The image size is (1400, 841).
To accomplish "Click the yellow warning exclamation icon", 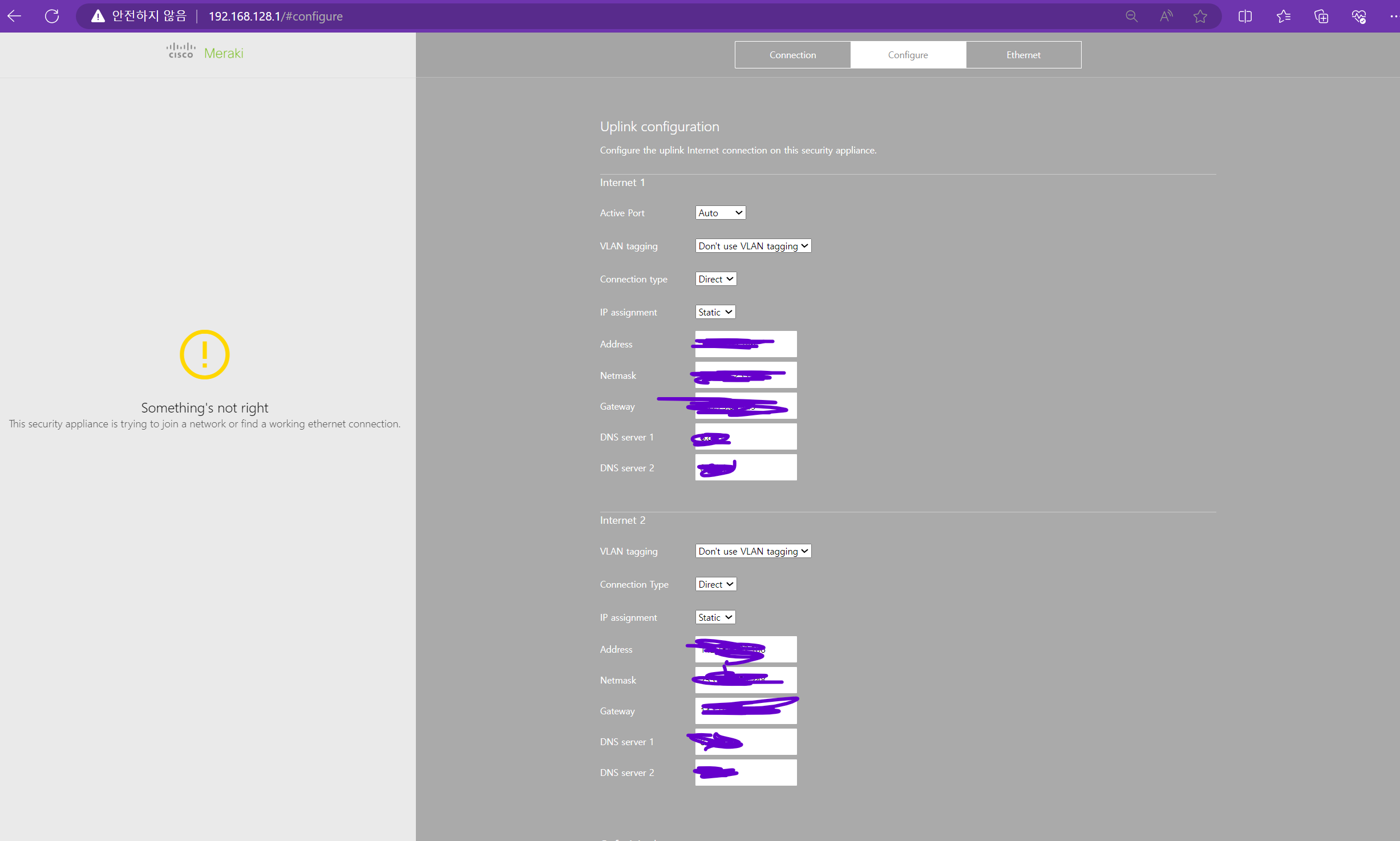I will click(204, 354).
